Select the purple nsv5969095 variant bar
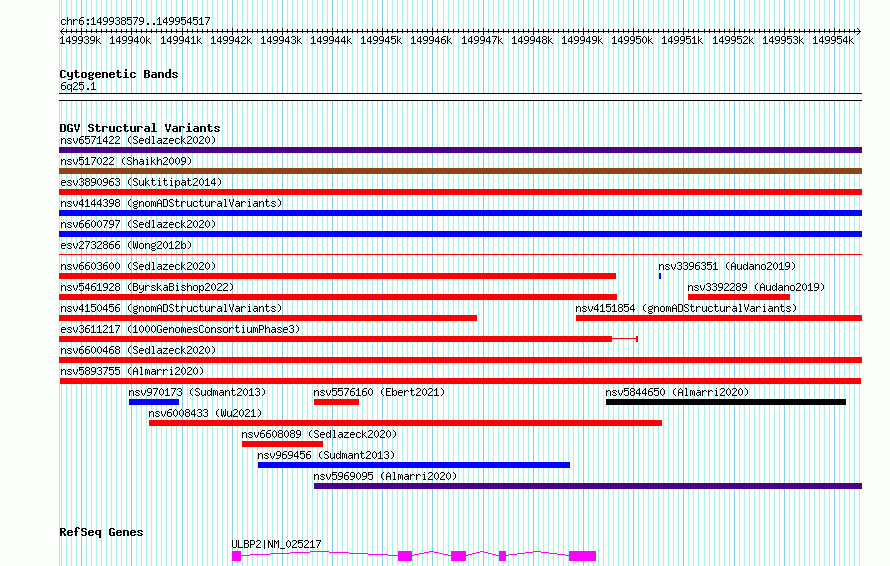The image size is (890, 566). [x=588, y=486]
